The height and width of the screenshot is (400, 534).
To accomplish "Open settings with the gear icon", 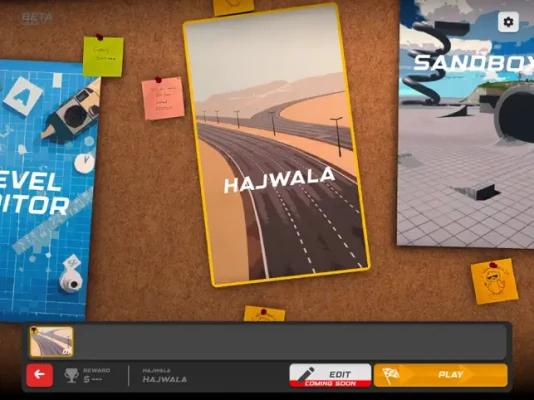I will coord(508,22).
